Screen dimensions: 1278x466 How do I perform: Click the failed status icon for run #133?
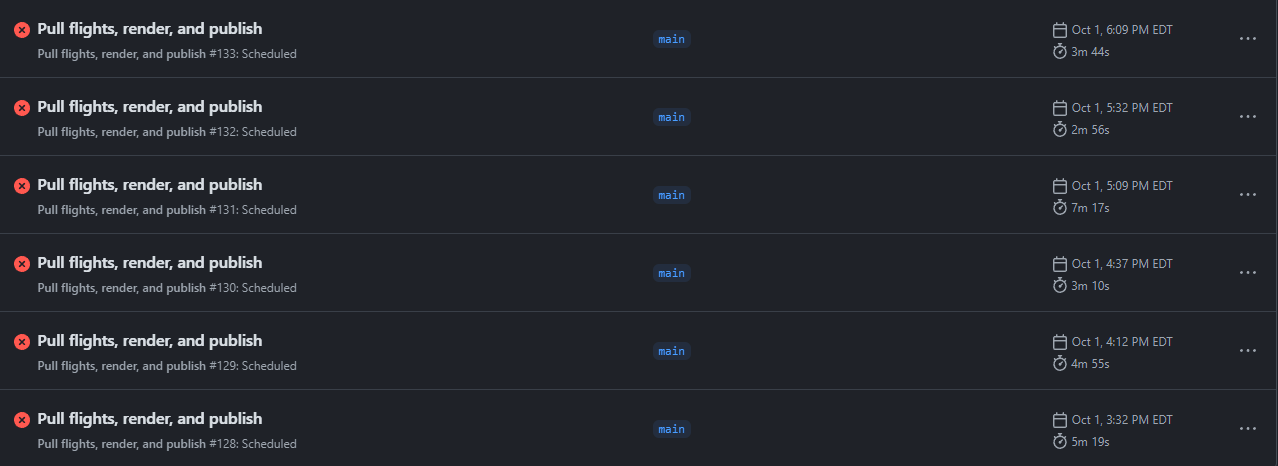point(22,30)
